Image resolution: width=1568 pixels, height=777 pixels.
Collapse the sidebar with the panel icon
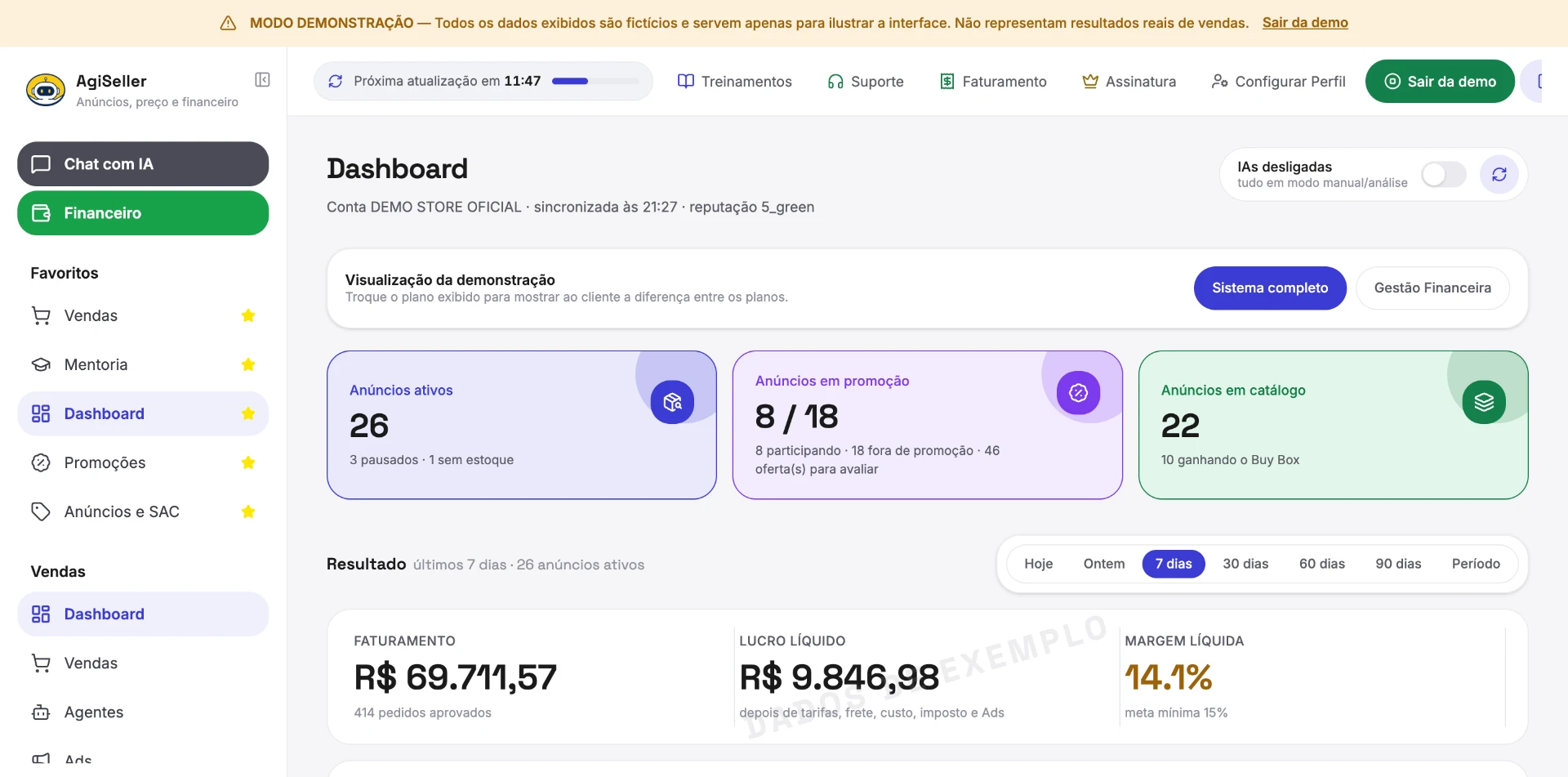(x=262, y=79)
